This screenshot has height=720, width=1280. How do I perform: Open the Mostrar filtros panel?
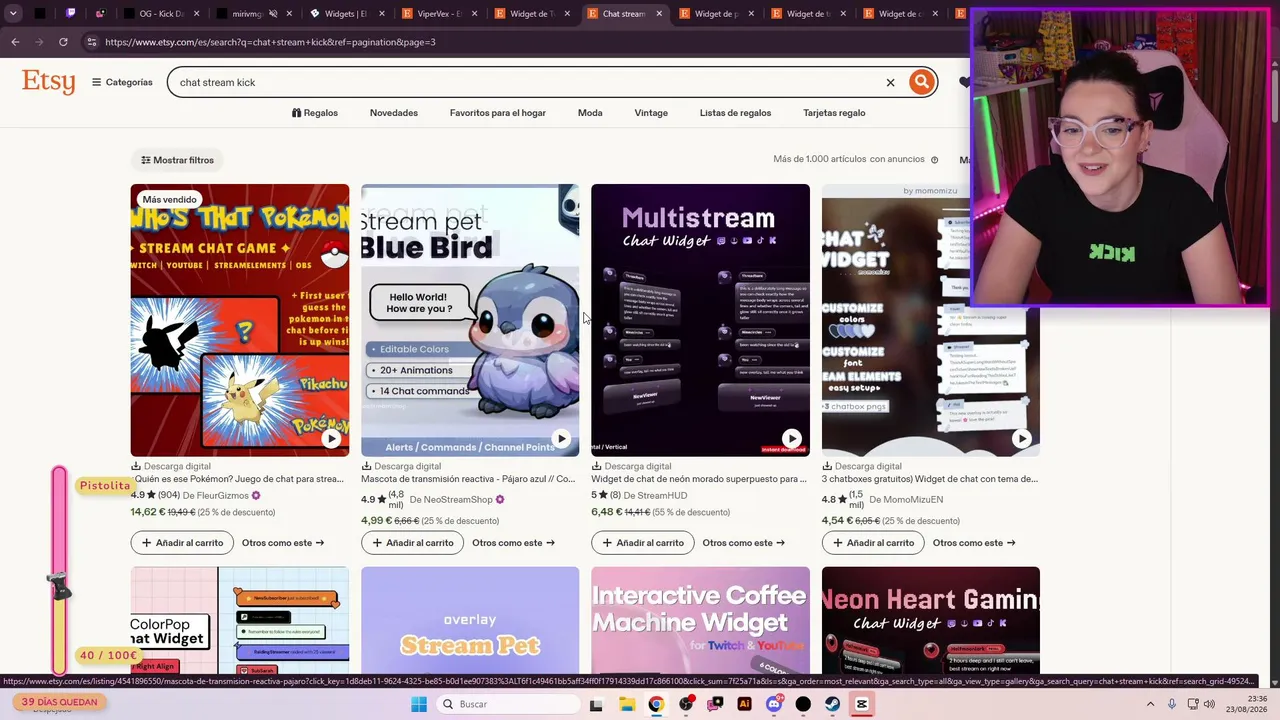tap(177, 160)
